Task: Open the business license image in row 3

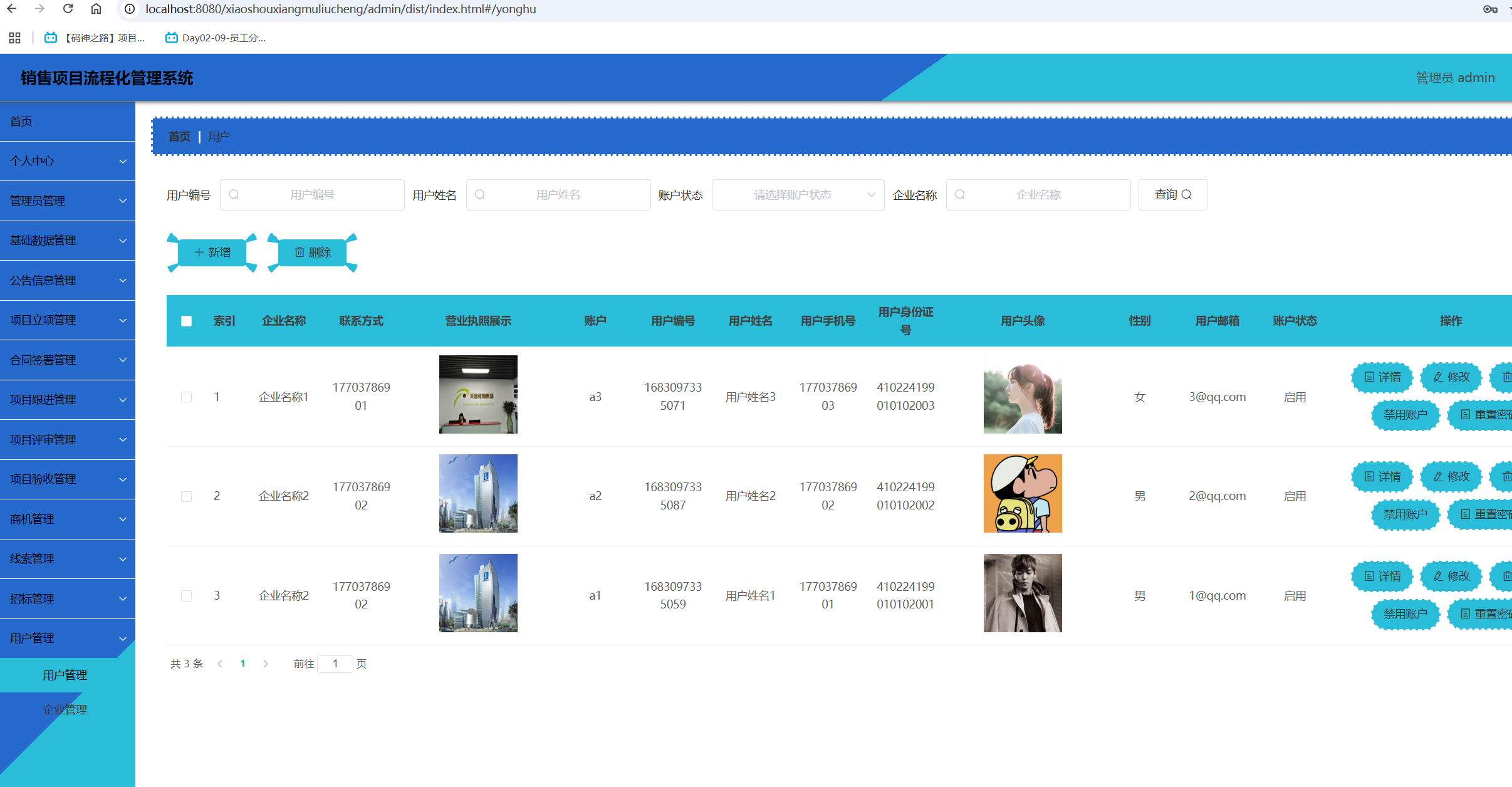Action: point(478,593)
